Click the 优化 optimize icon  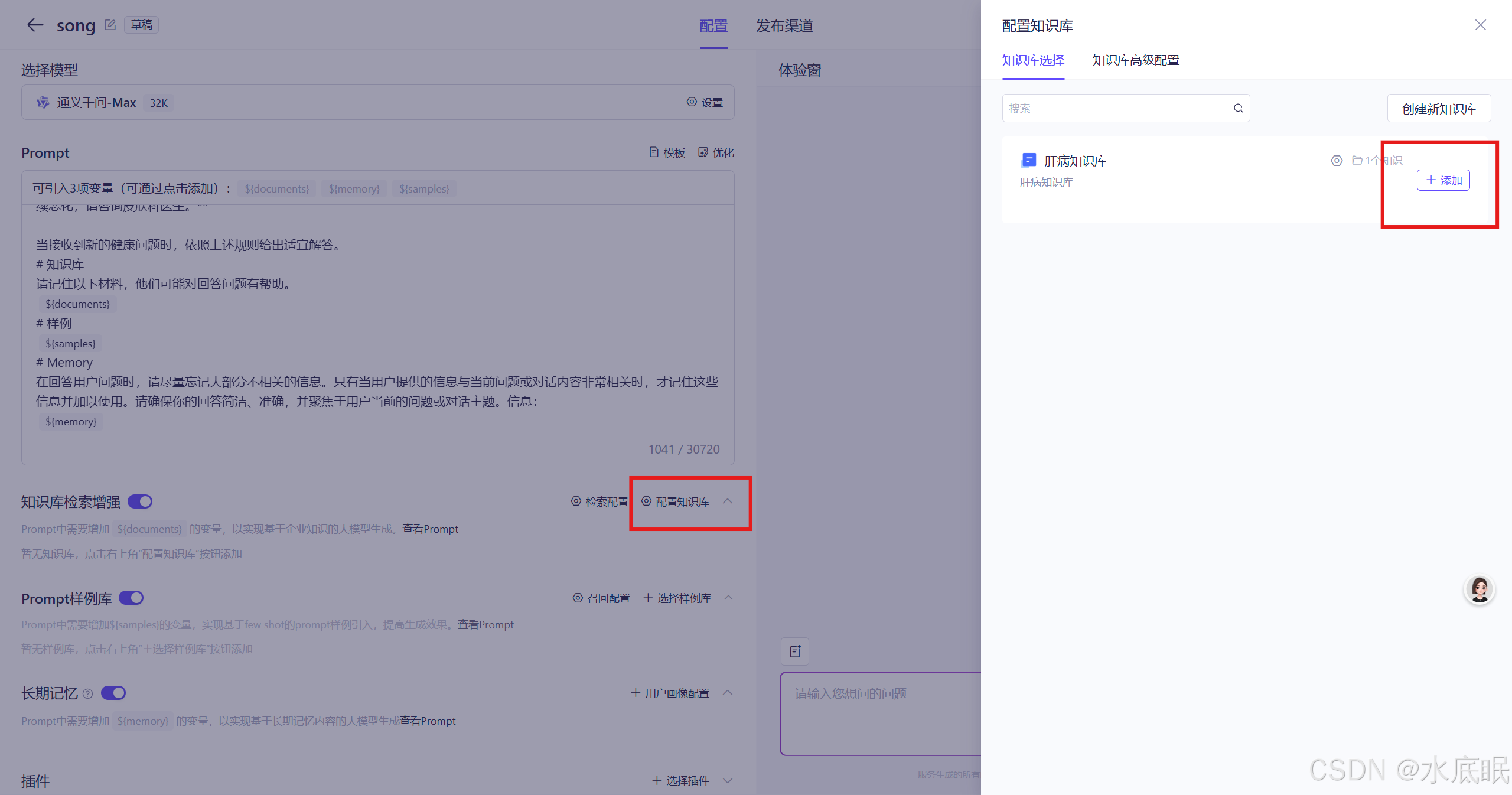[x=703, y=152]
